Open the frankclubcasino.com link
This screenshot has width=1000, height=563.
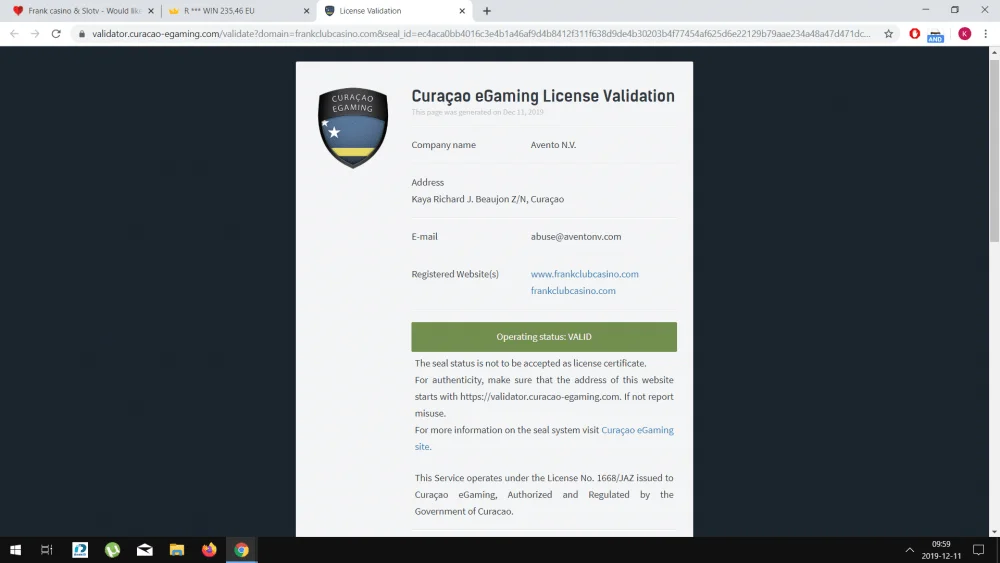pyautogui.click(x=573, y=291)
